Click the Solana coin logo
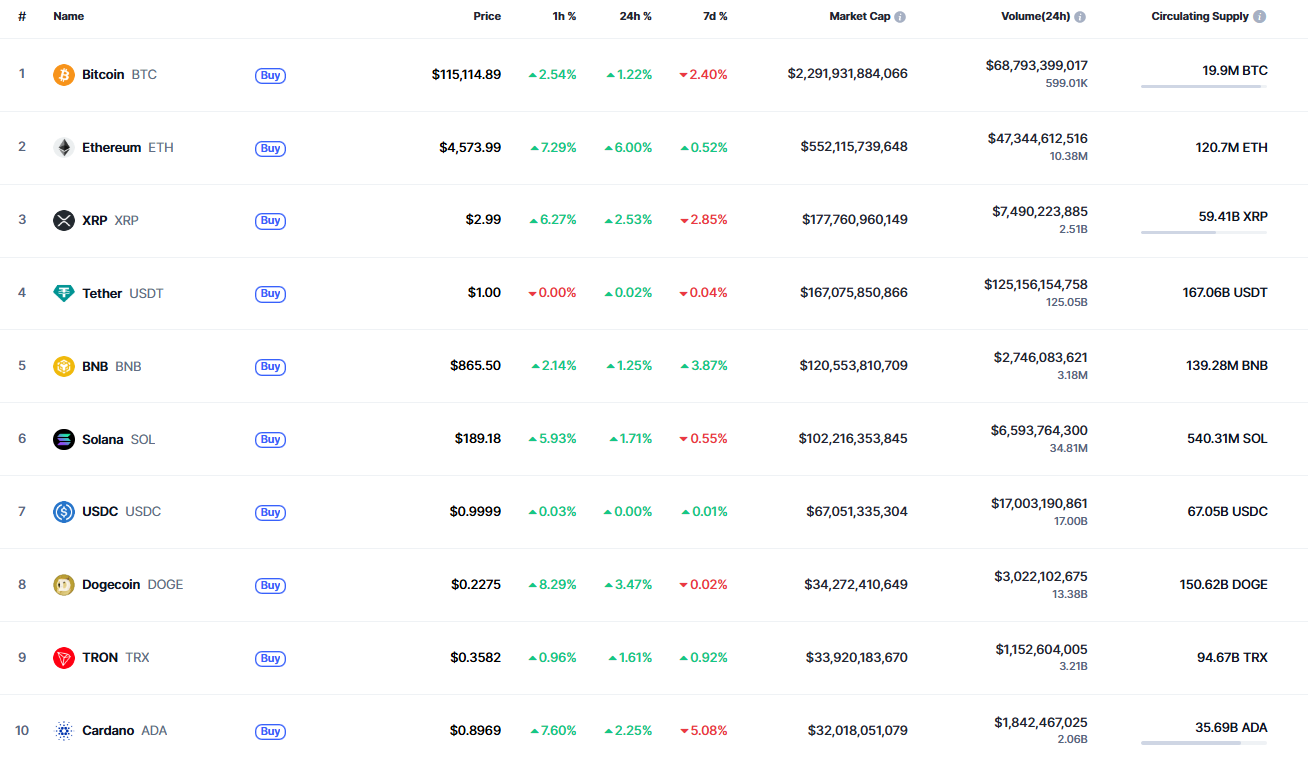The image size is (1308, 760). (64, 439)
